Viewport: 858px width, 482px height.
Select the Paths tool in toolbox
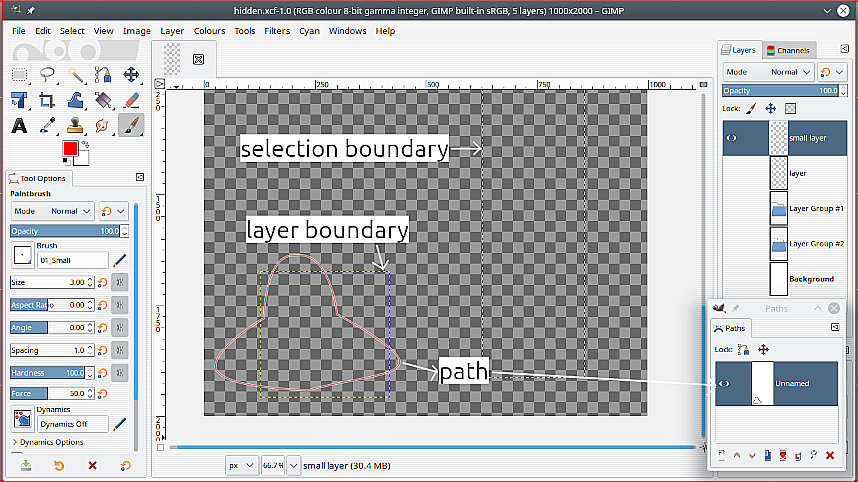point(103,74)
